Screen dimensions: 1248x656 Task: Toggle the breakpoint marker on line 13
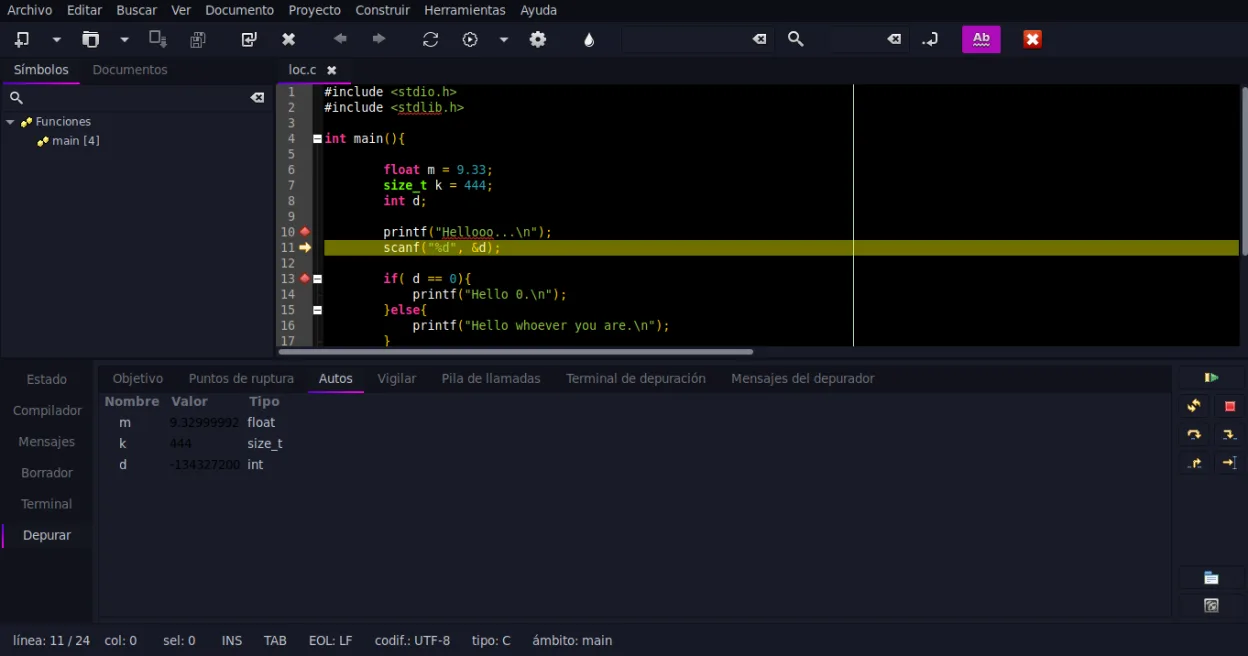pyautogui.click(x=304, y=279)
